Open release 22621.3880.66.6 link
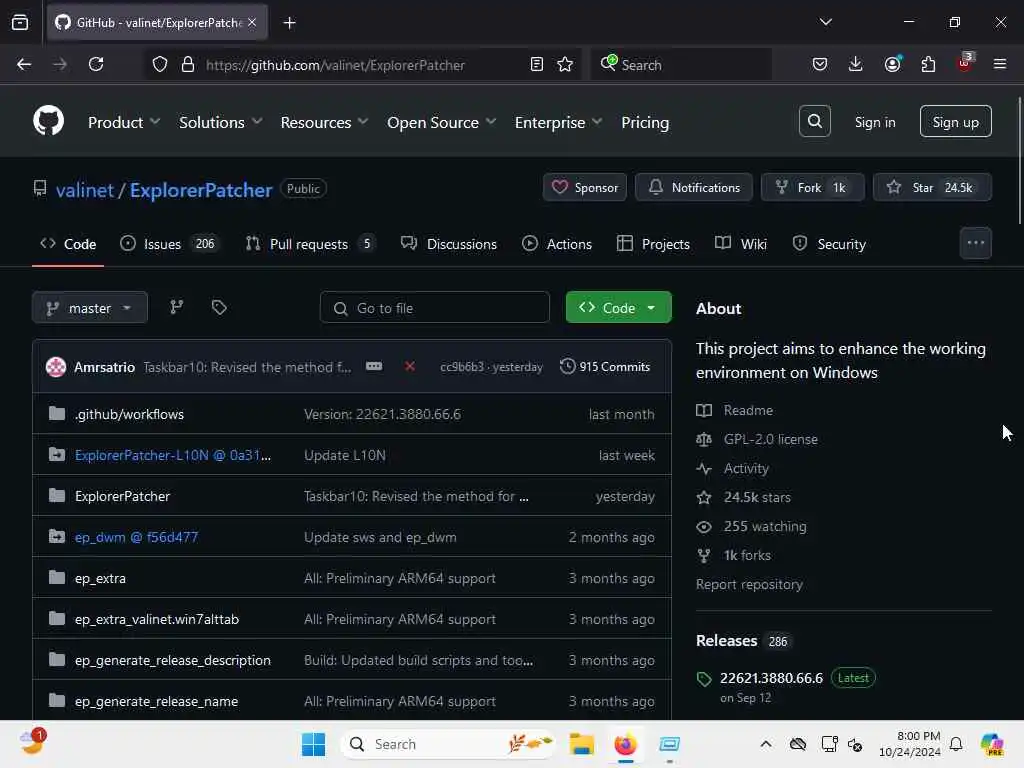The width and height of the screenshot is (1024, 768). (x=771, y=678)
